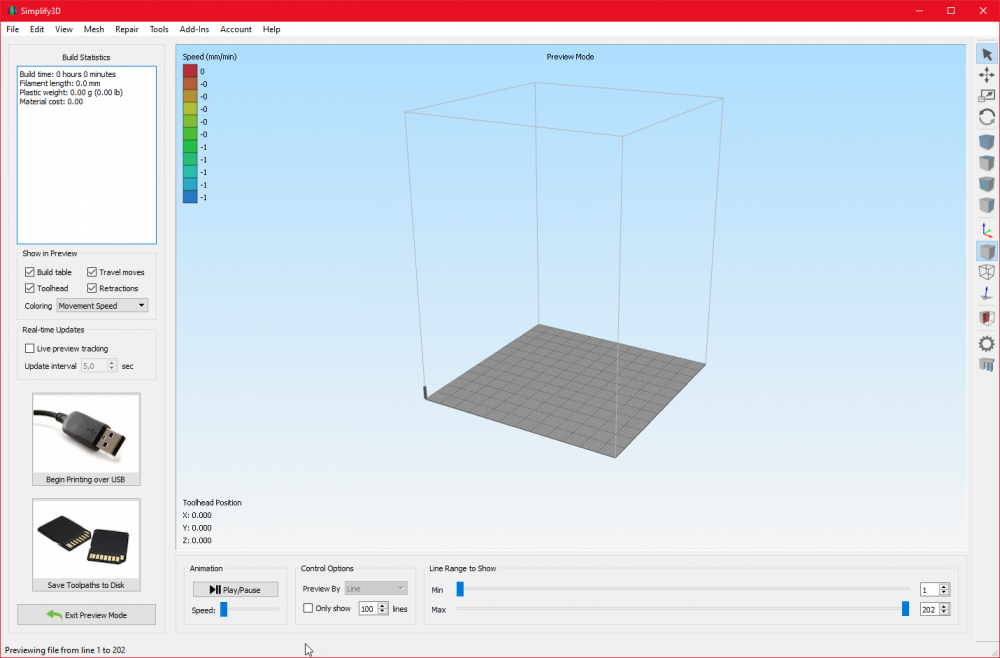Image resolution: width=1000 pixels, height=658 pixels.
Task: Select the scale models tool
Action: click(x=987, y=96)
